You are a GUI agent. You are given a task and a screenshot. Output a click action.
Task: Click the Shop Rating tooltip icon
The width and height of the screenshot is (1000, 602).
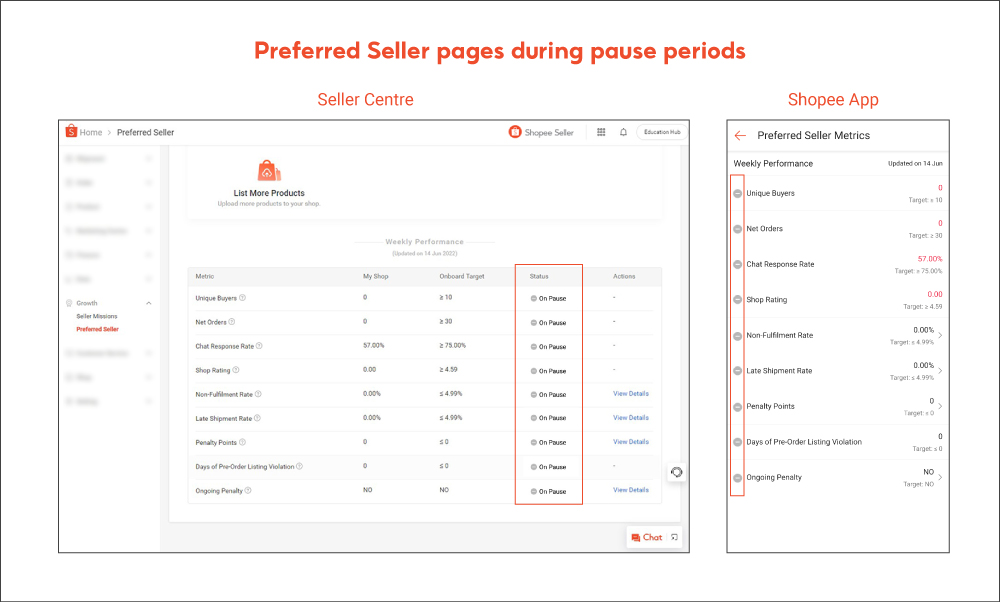click(x=236, y=370)
